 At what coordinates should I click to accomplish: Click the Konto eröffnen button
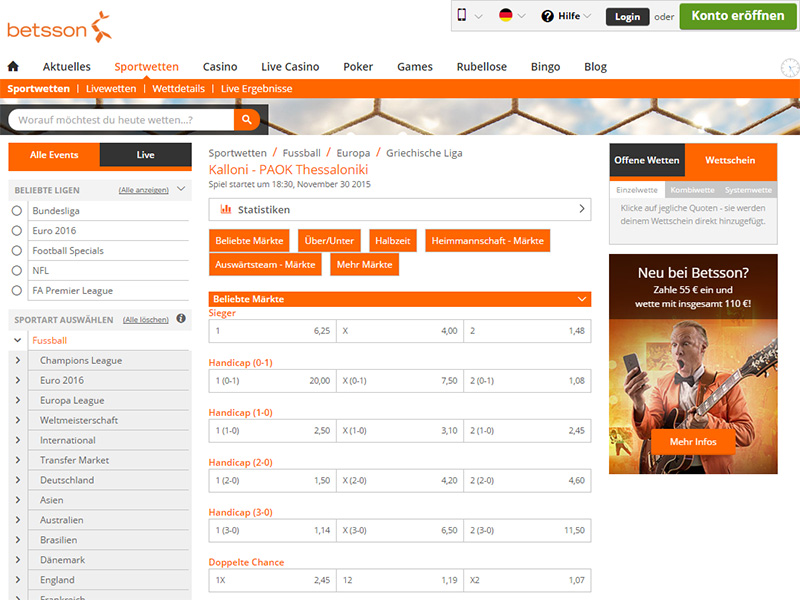738,16
